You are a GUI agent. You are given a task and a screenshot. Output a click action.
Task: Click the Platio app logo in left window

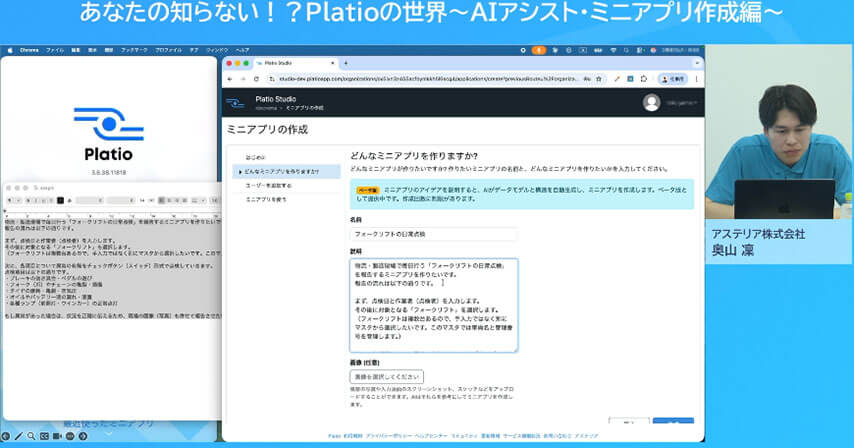coord(109,124)
